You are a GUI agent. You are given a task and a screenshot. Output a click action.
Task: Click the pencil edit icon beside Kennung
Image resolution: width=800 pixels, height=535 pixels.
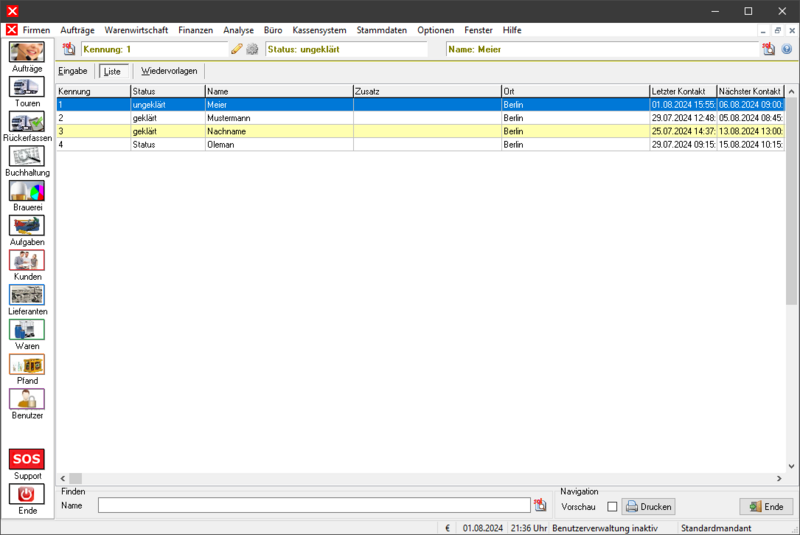point(237,49)
